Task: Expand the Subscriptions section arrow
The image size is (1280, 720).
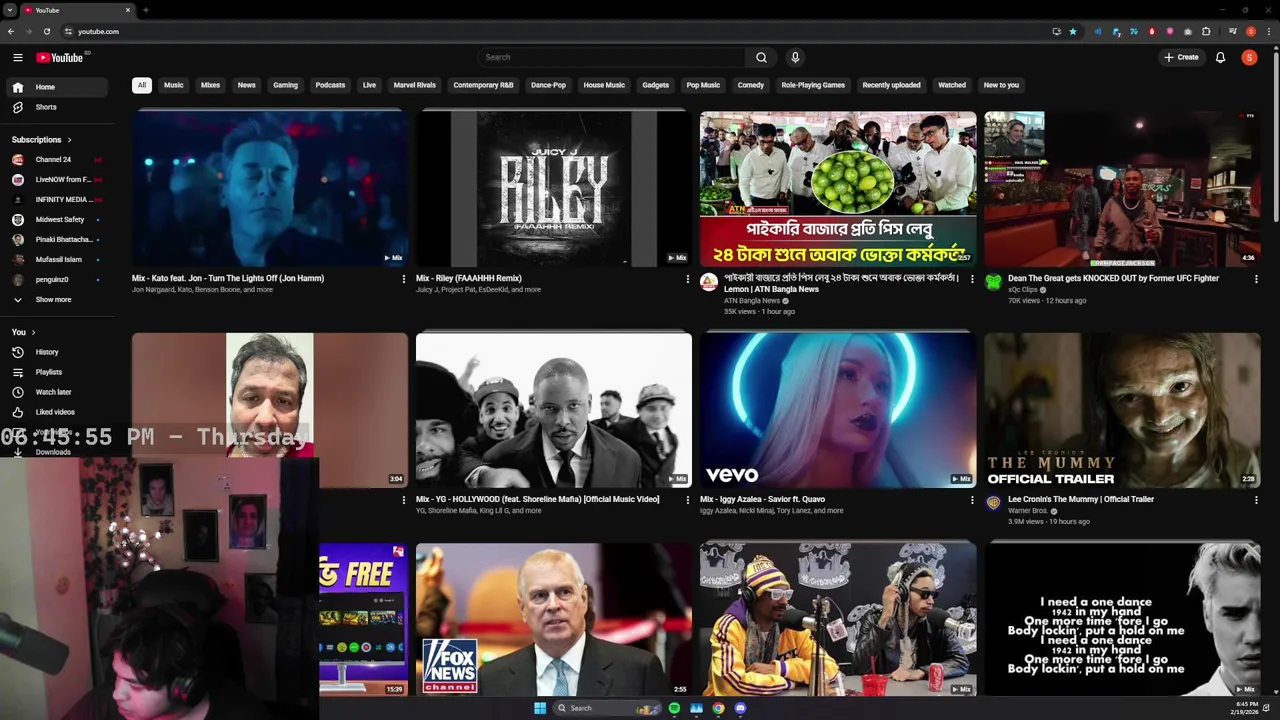Action: click(x=69, y=140)
